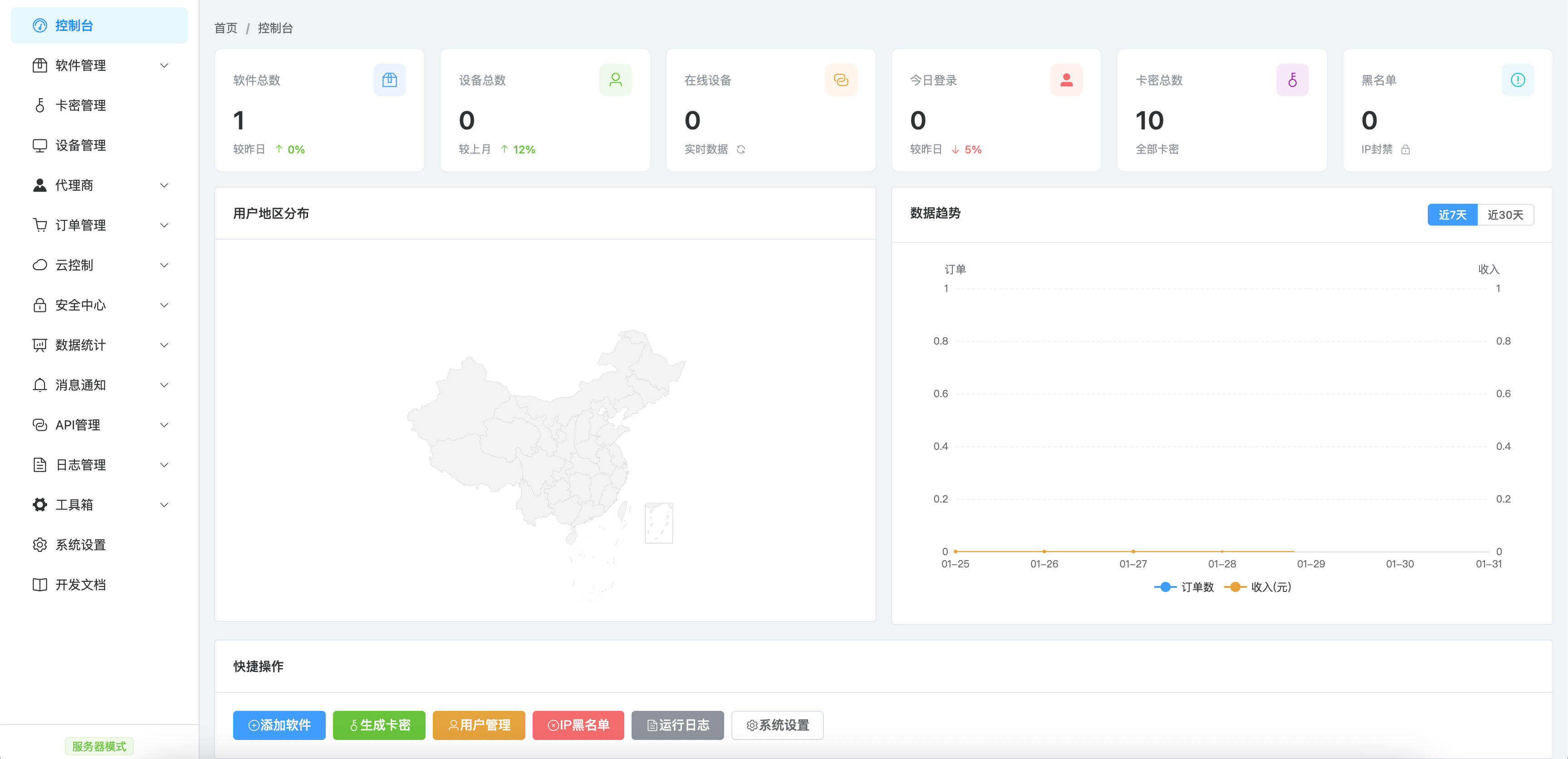Click the user icon on 今日登录 card

(x=1067, y=79)
